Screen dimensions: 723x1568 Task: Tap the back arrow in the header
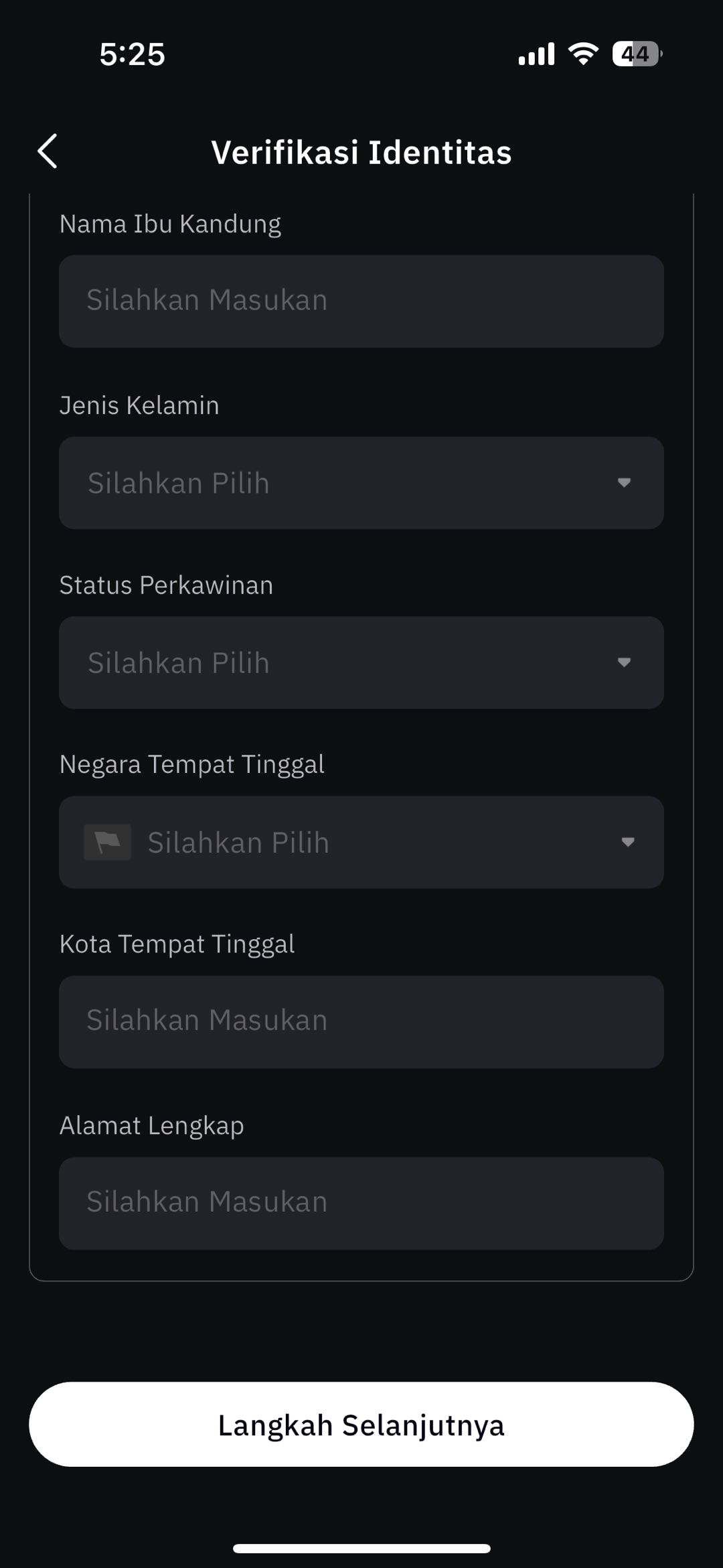[48, 151]
